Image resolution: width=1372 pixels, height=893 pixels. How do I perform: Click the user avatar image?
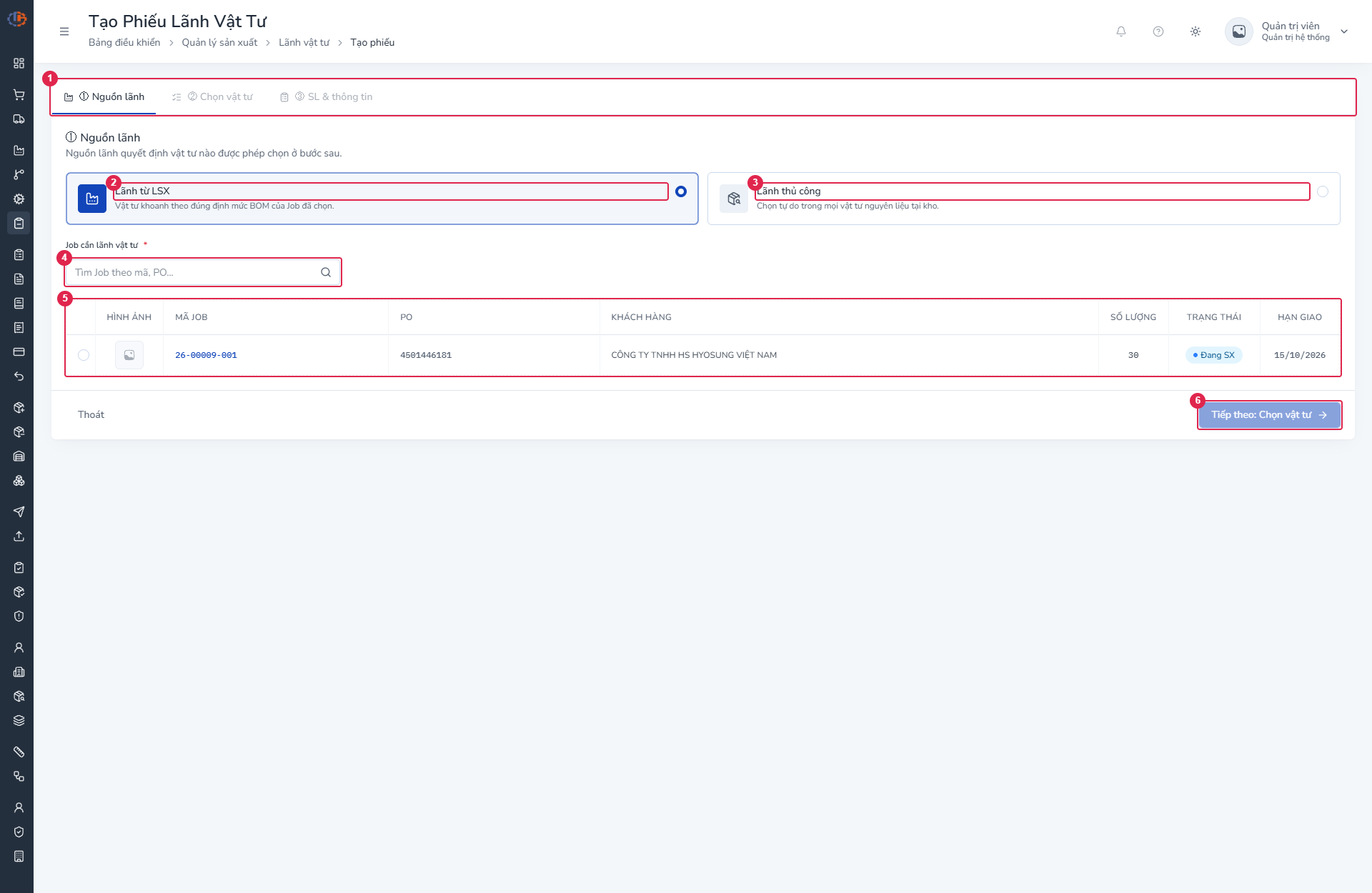tap(1239, 31)
